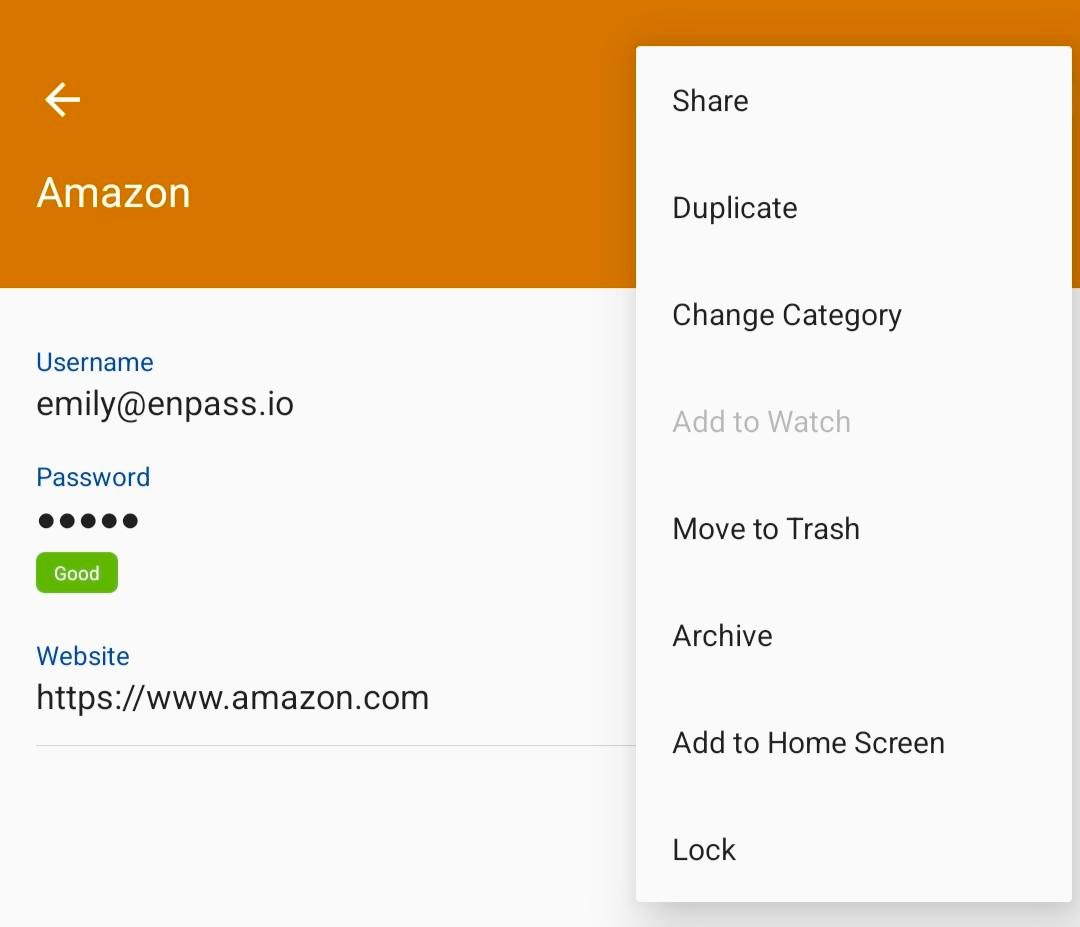Select Add to Home Screen
The width and height of the screenshot is (1080, 927).
[x=853, y=742]
